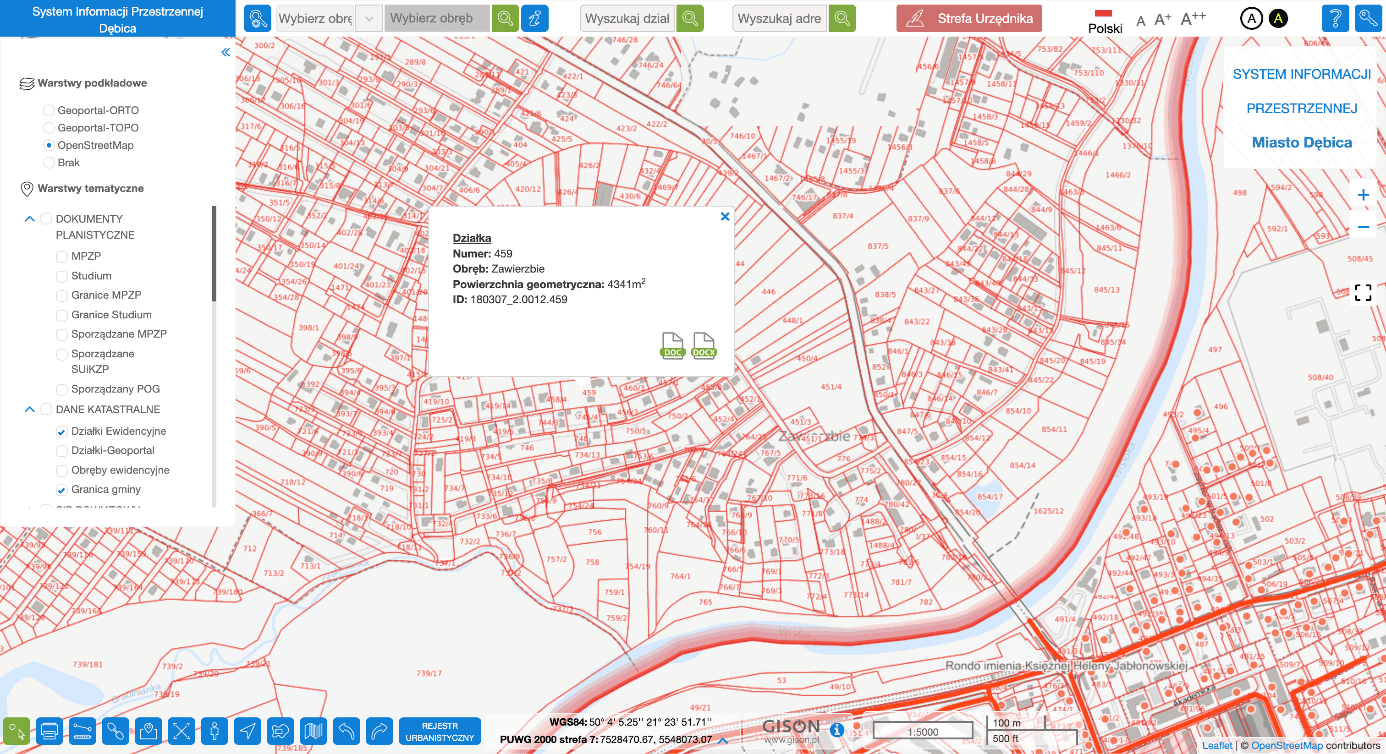Select OpenStreetMap base layer
The image size is (1386, 754).
49,145
